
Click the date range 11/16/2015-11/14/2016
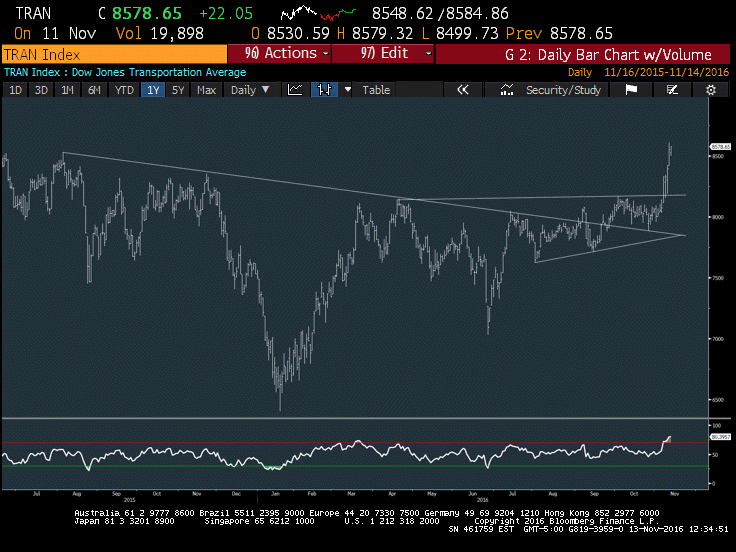(667, 72)
